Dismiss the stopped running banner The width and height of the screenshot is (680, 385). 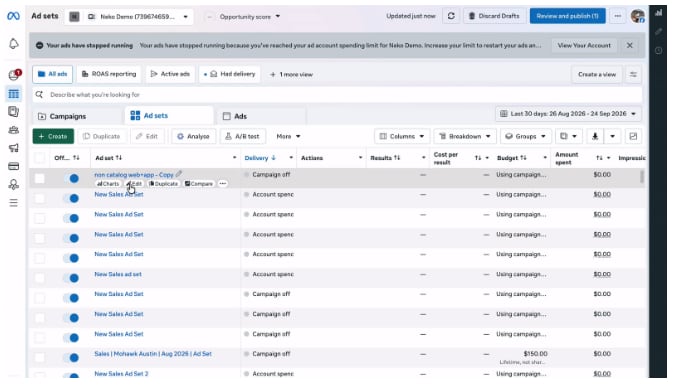click(x=630, y=45)
